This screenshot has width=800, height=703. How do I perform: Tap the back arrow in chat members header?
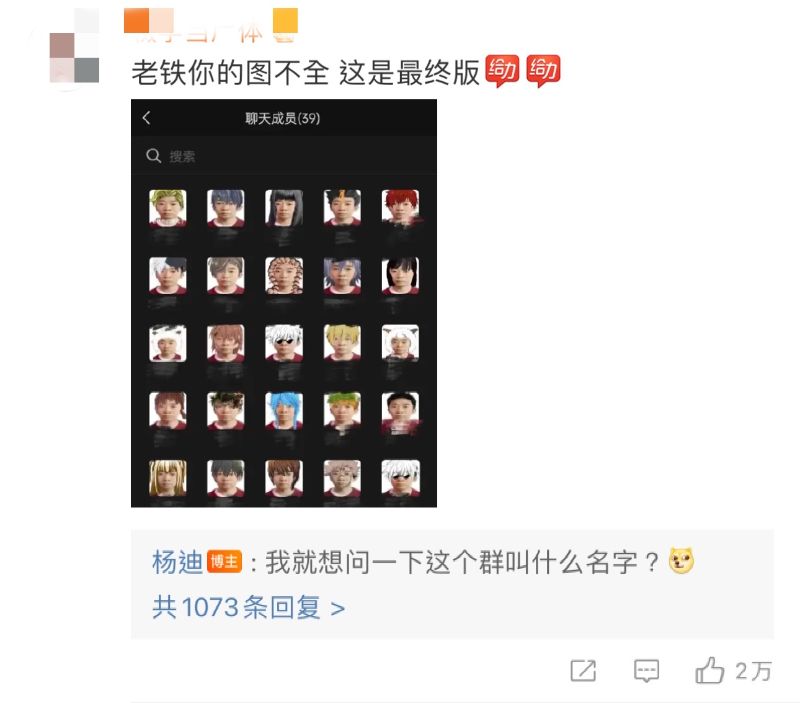tap(146, 118)
